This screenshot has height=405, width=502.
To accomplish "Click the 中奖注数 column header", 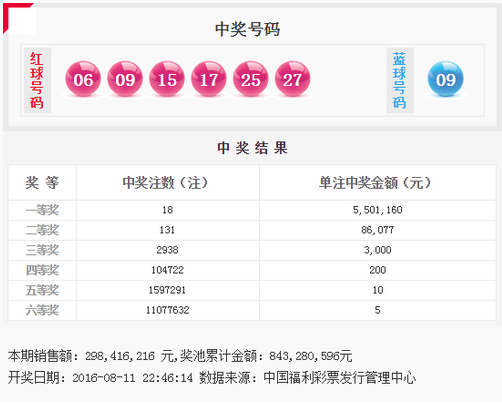I will tap(165, 183).
